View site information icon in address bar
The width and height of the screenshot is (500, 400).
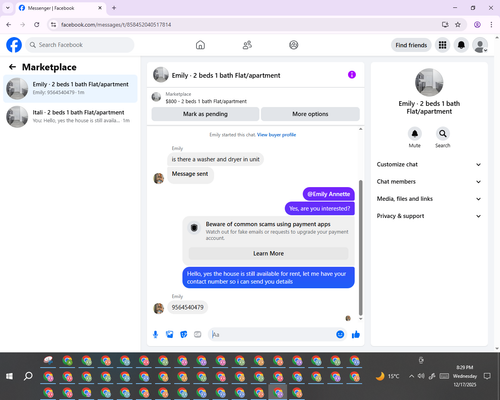53,24
